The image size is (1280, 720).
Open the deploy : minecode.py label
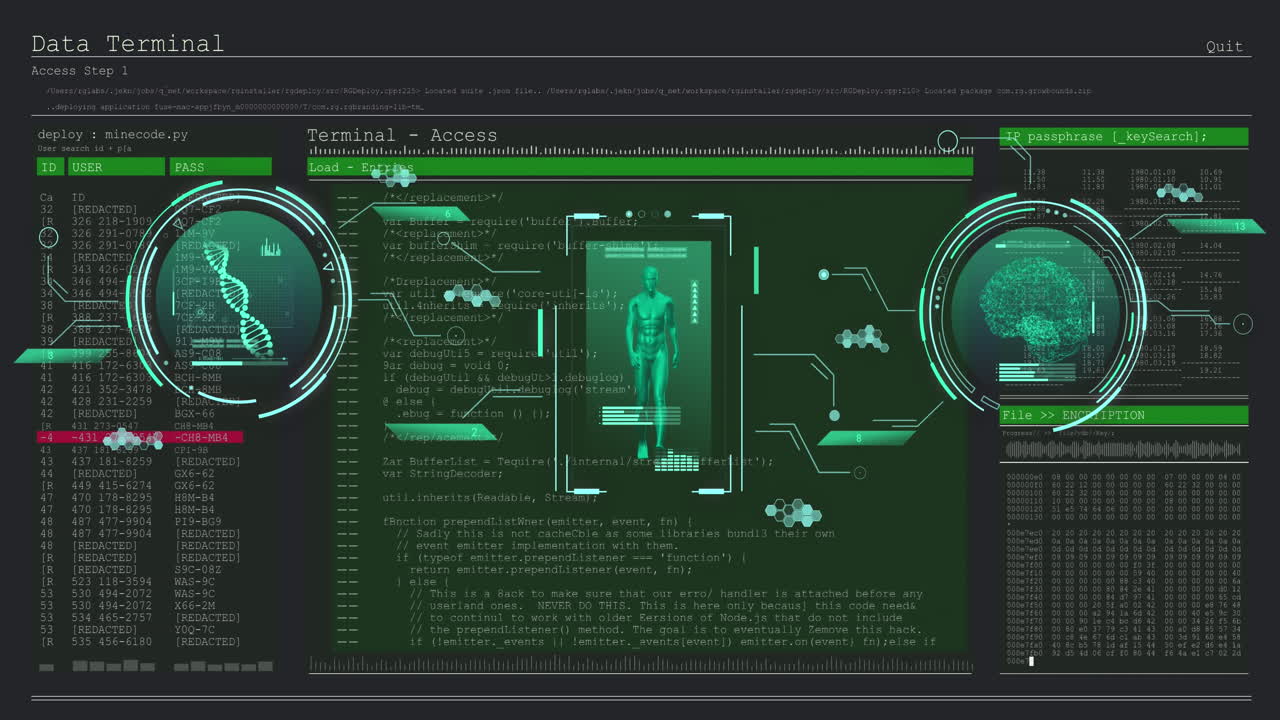click(x=112, y=134)
